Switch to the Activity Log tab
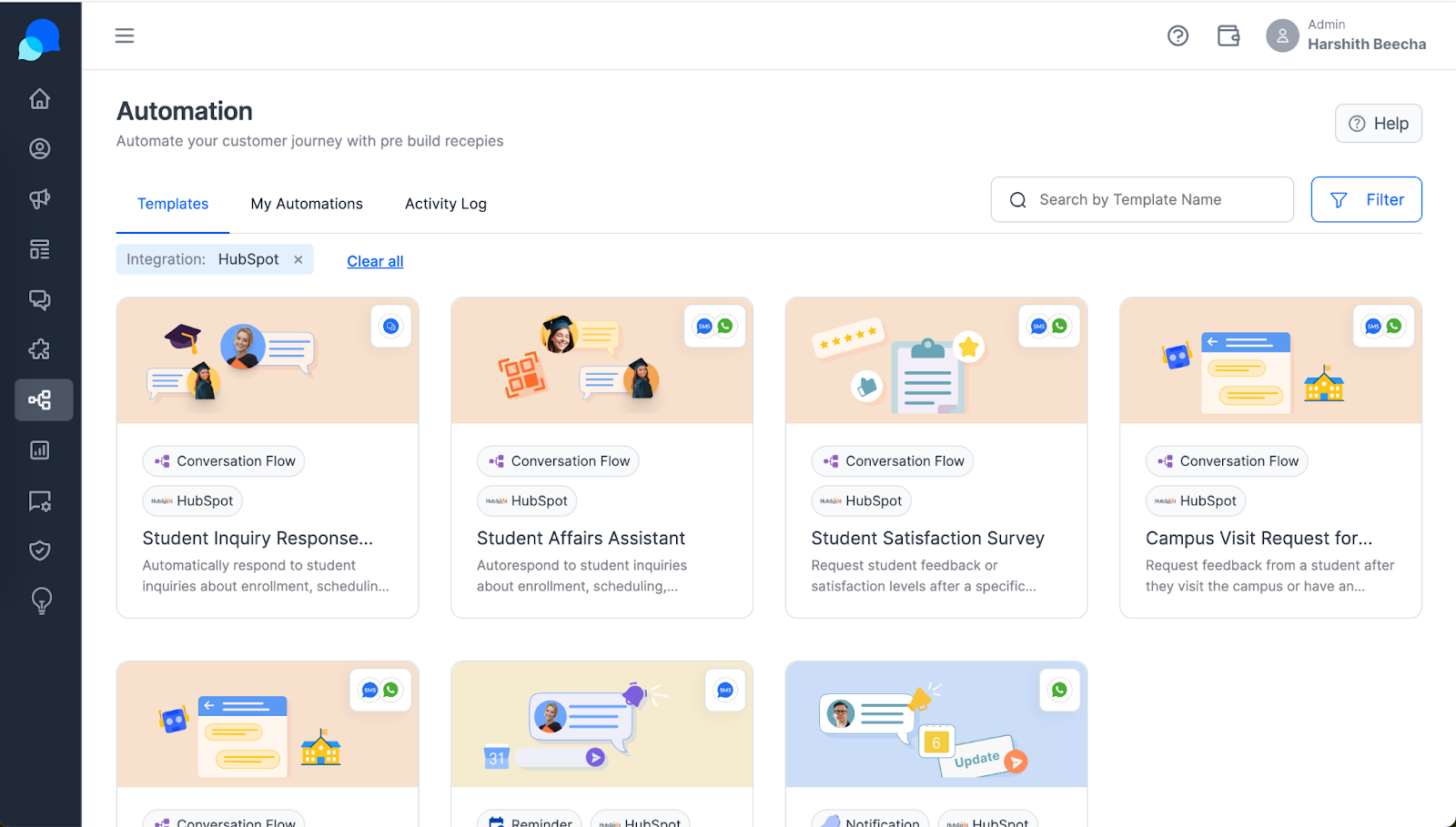The width and height of the screenshot is (1456, 827). [x=446, y=204]
